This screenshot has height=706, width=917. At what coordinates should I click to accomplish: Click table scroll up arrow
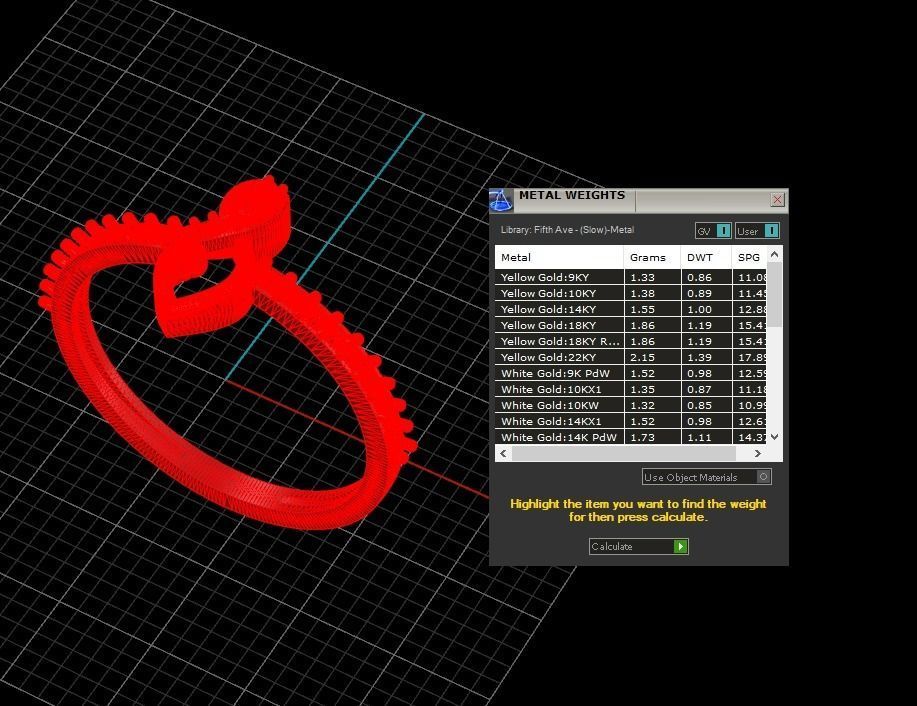[x=774, y=254]
